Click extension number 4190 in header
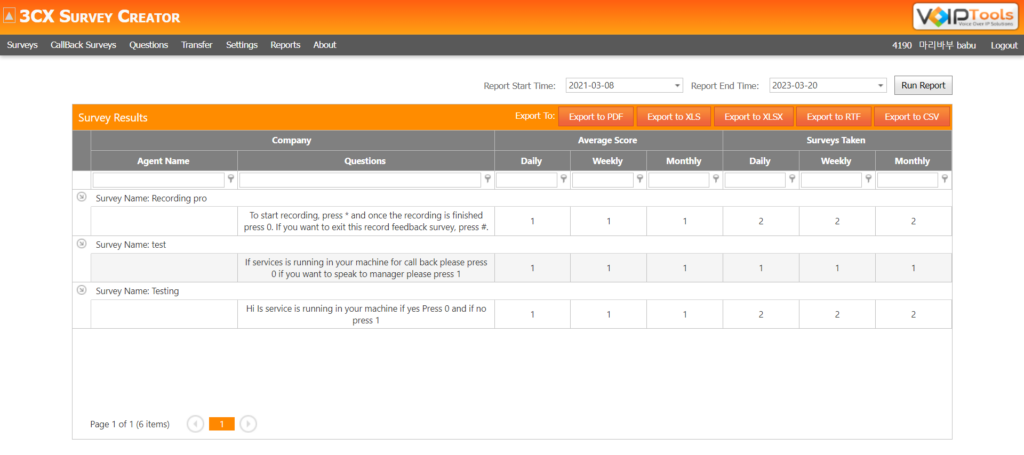The width and height of the screenshot is (1024, 455). coord(902,46)
